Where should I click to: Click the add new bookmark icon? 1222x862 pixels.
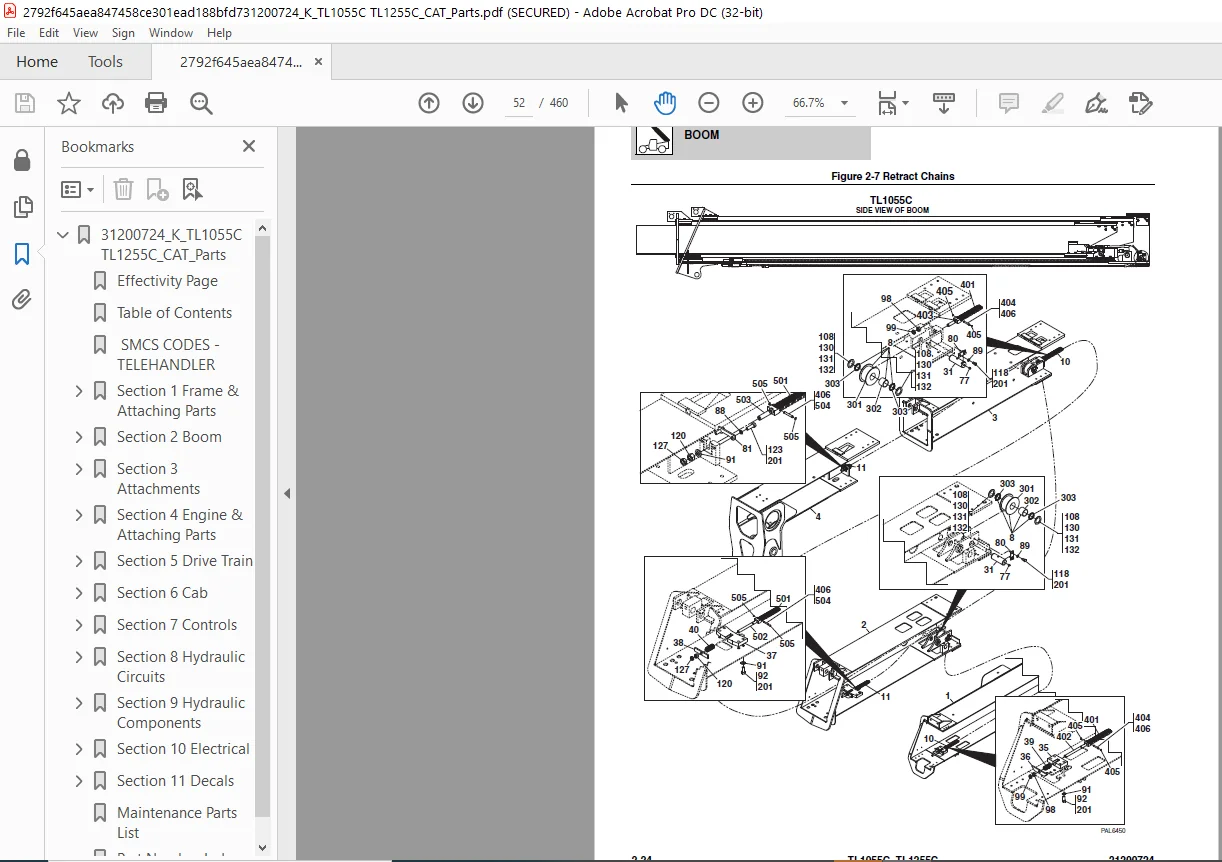pos(157,189)
